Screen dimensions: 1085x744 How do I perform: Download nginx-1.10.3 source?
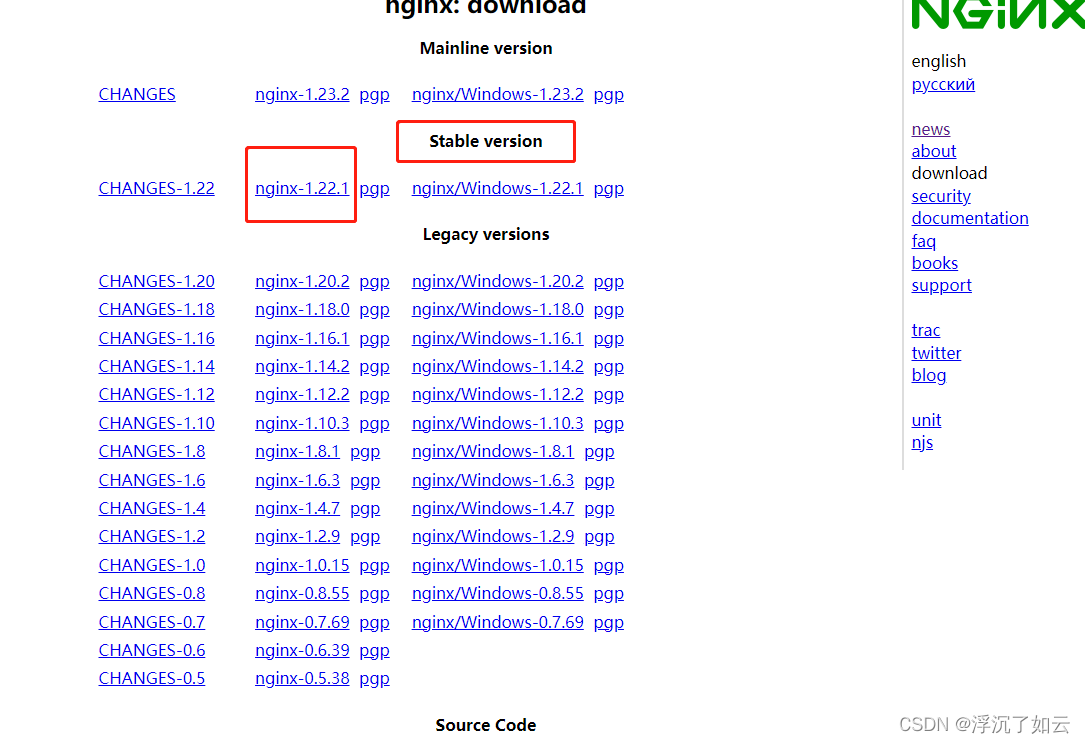[x=302, y=423]
